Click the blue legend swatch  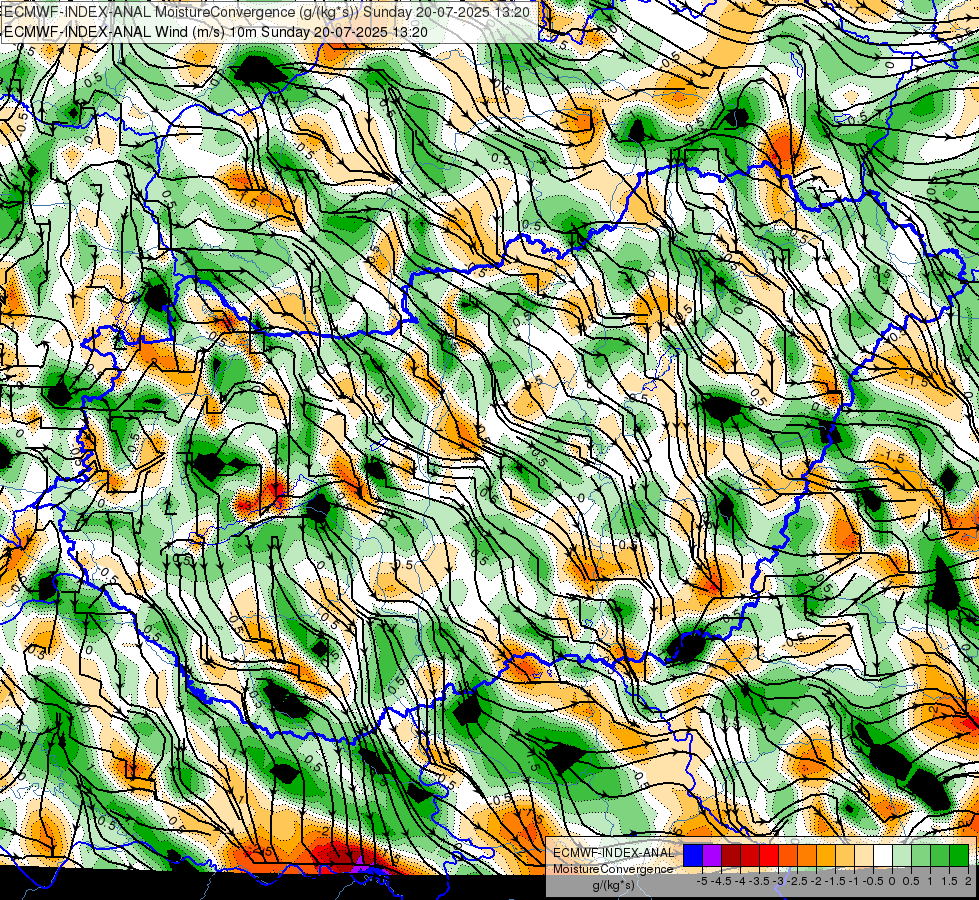pyautogui.click(x=693, y=855)
